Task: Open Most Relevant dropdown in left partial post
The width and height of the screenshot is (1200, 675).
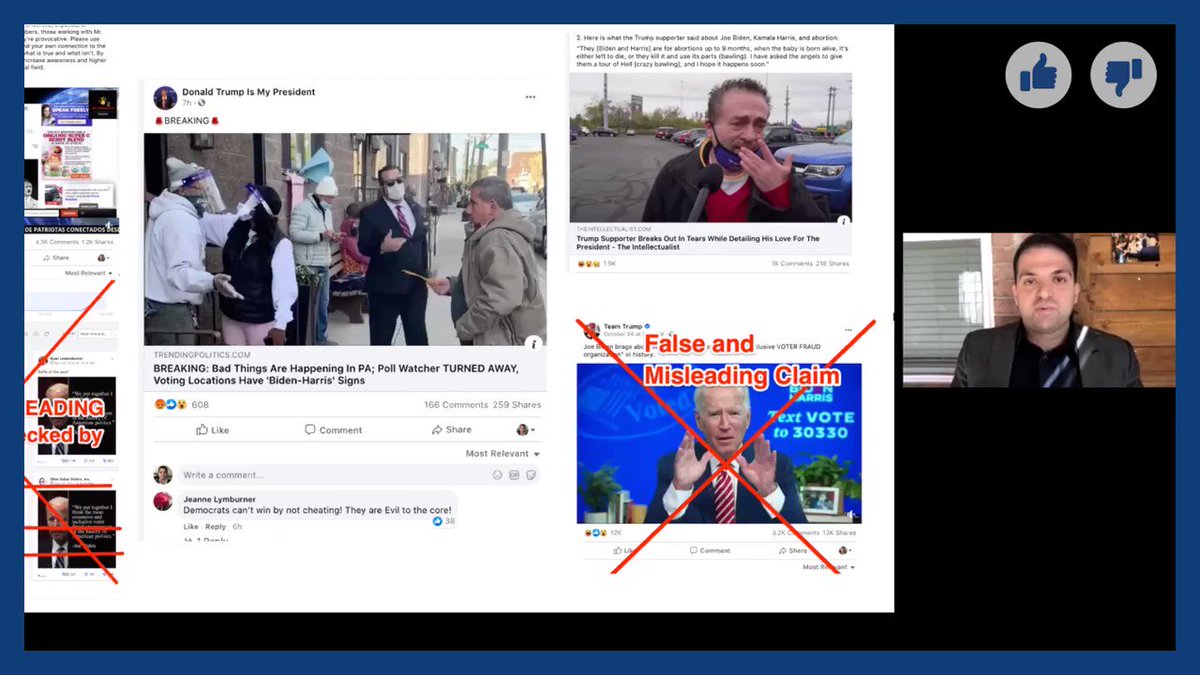Action: click(88, 273)
